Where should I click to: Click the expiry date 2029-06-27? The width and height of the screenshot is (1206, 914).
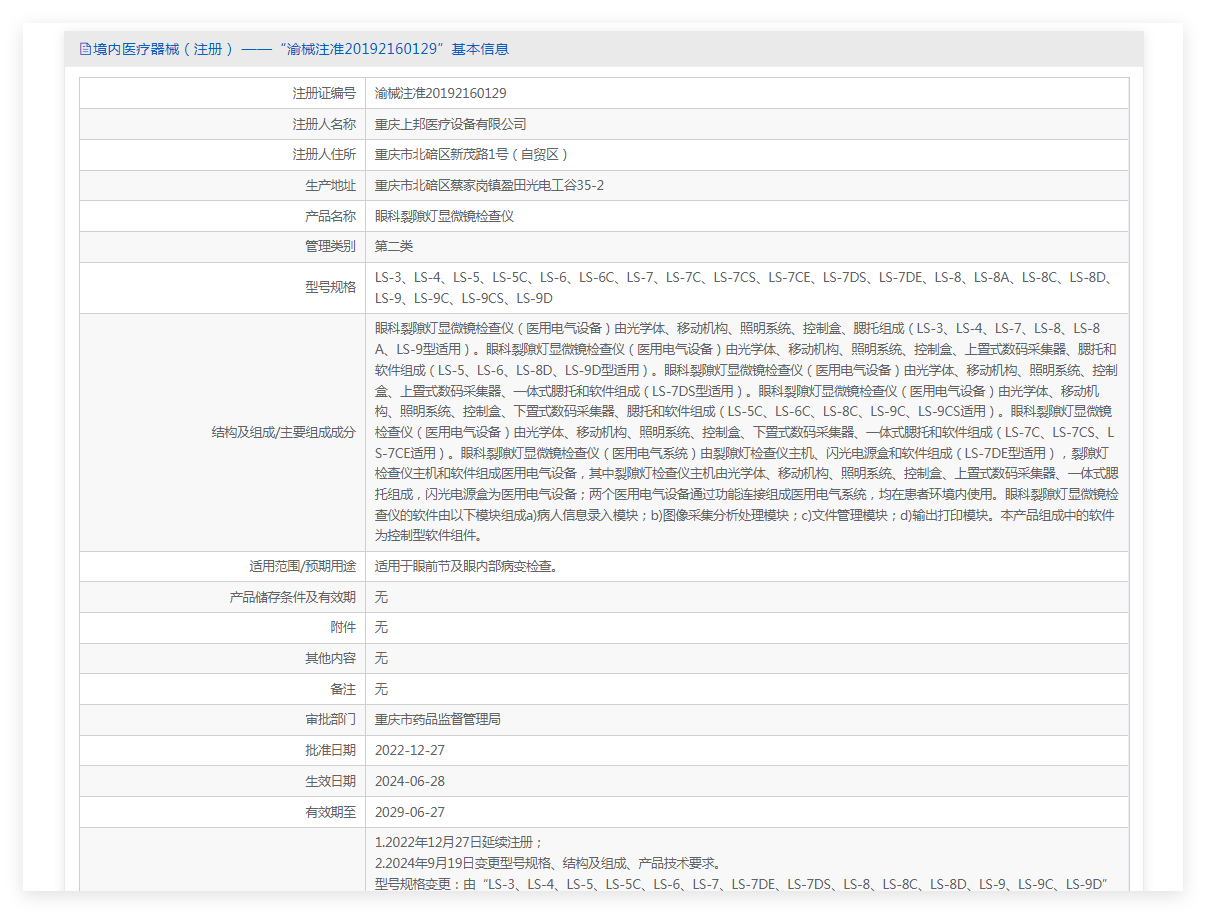click(410, 813)
